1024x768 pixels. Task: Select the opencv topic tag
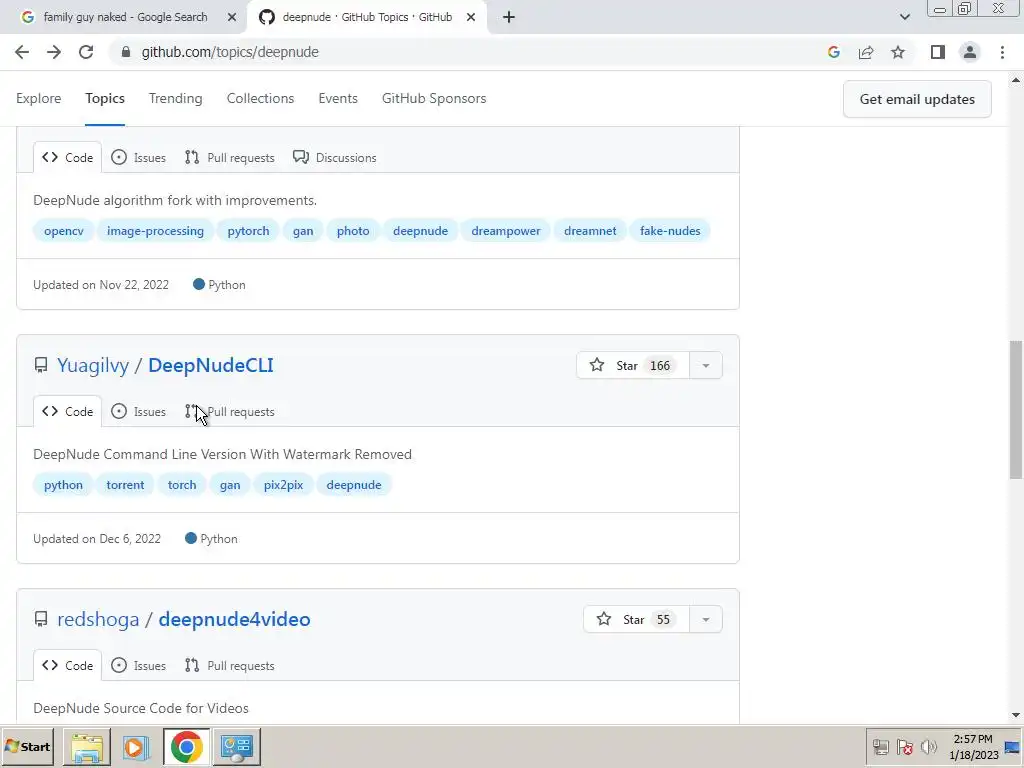pyautogui.click(x=64, y=231)
